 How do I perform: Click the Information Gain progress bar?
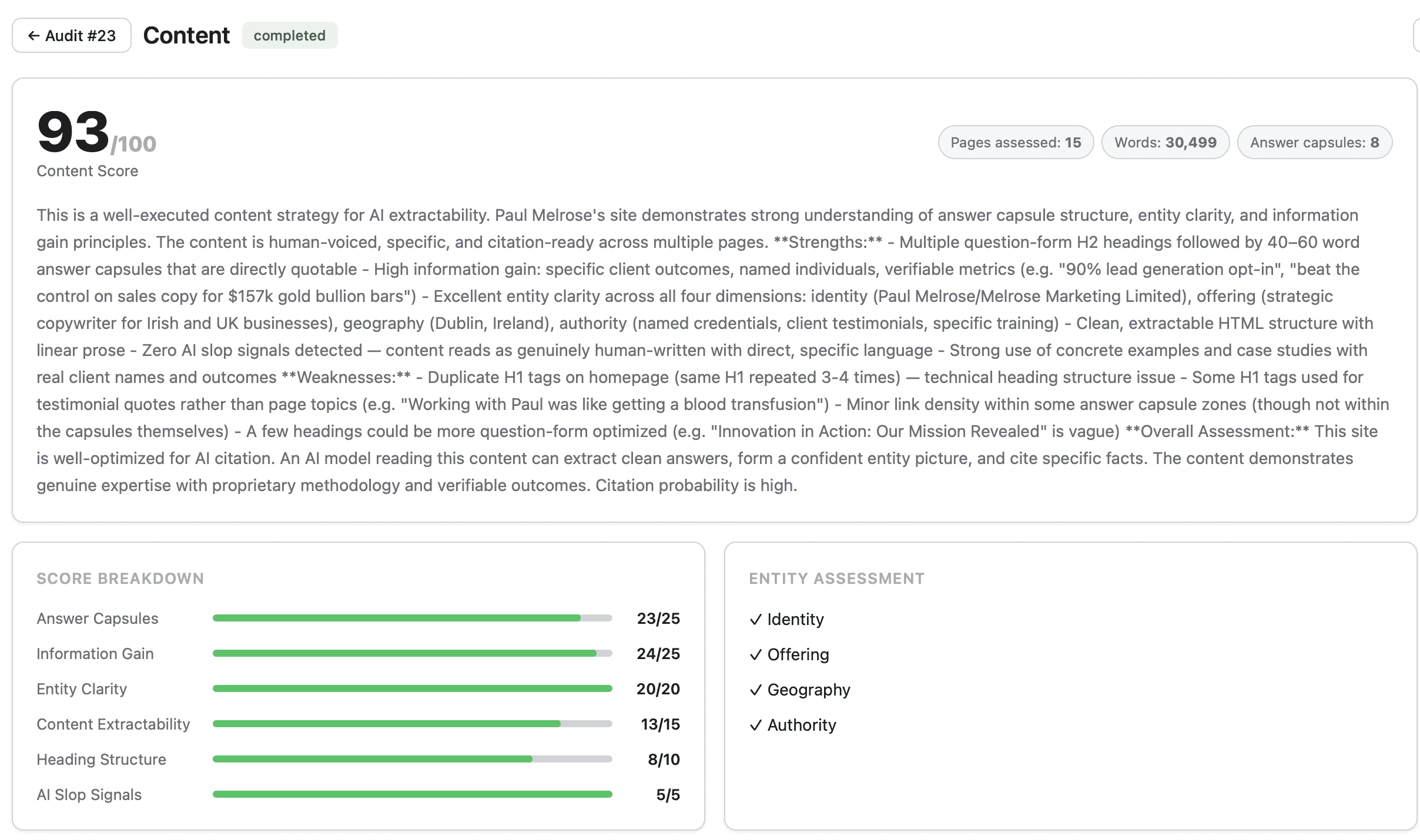coord(412,653)
